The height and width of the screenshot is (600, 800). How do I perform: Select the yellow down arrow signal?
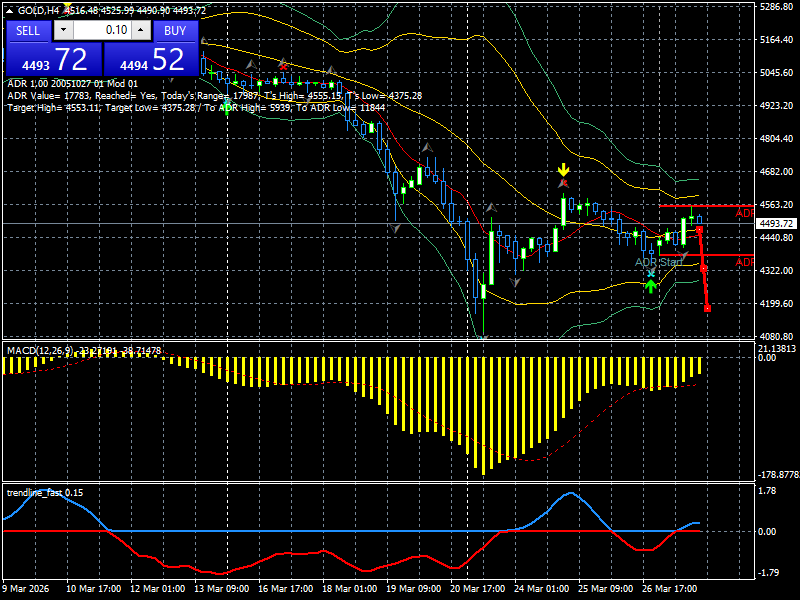(x=563, y=170)
